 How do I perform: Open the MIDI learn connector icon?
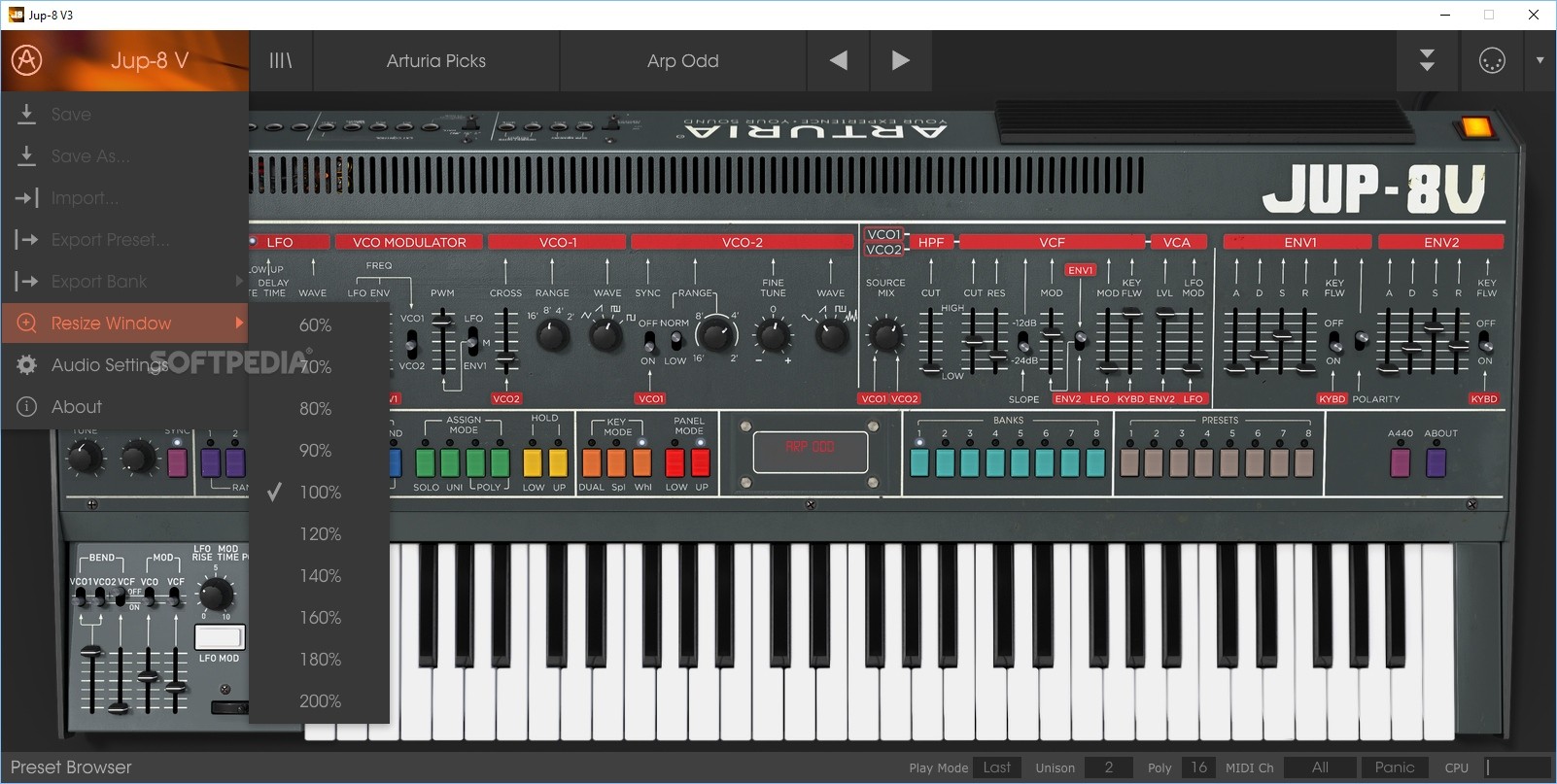1492,60
